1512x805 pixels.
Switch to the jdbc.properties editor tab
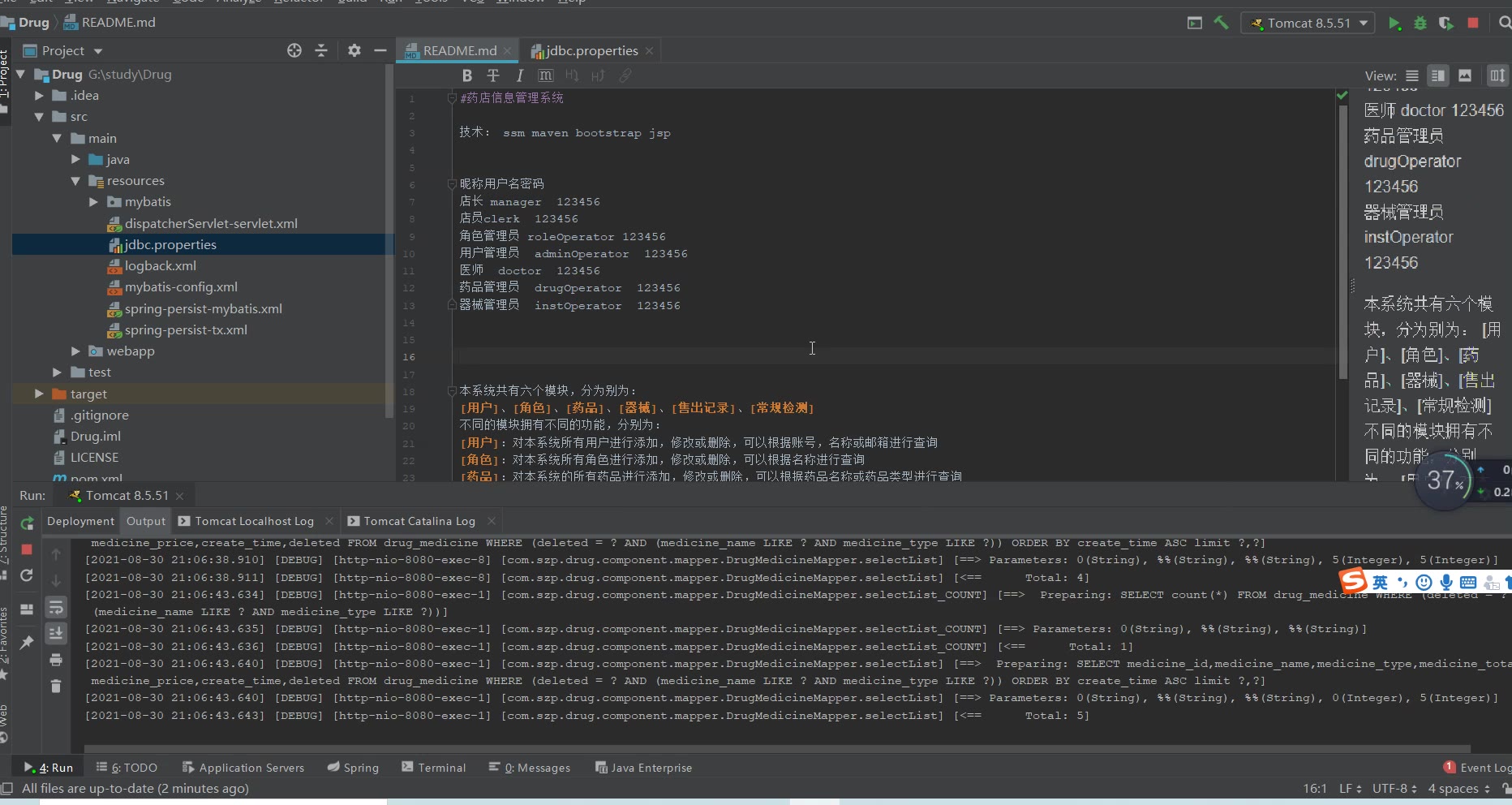591,50
